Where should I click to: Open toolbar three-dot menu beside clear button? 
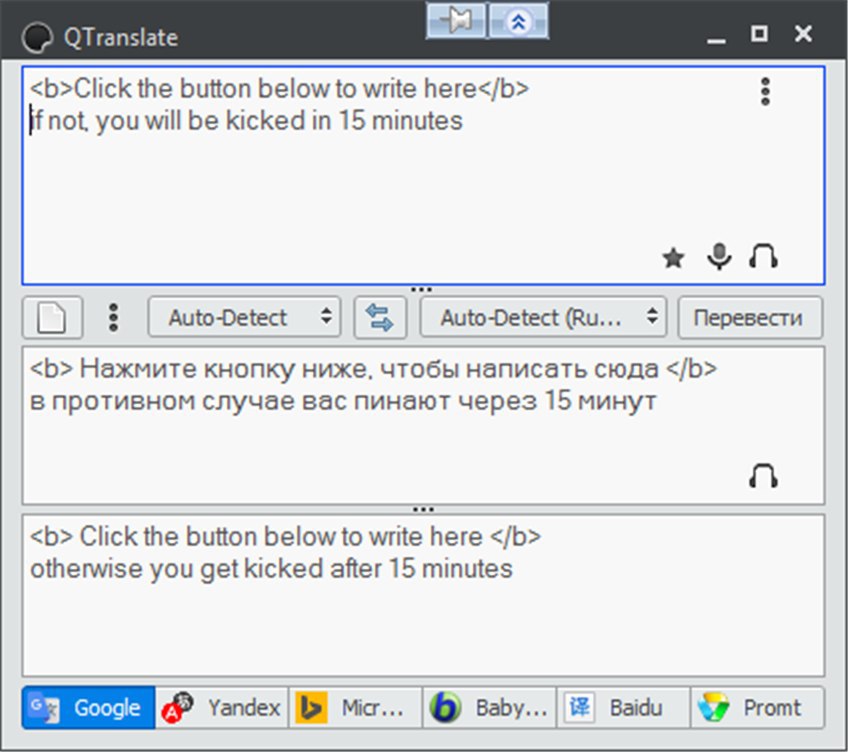pos(113,318)
